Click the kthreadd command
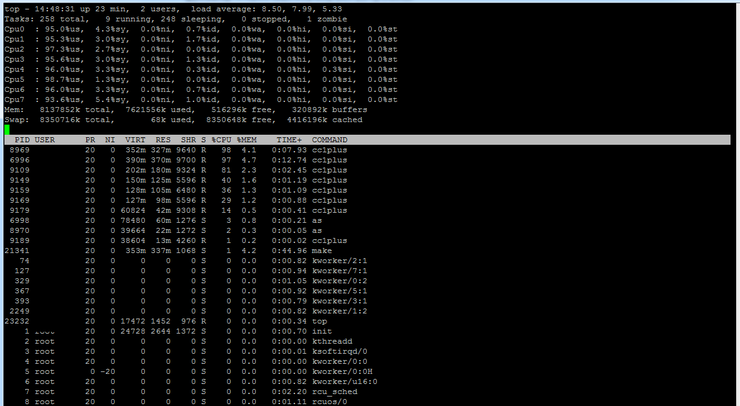 click(x=332, y=341)
